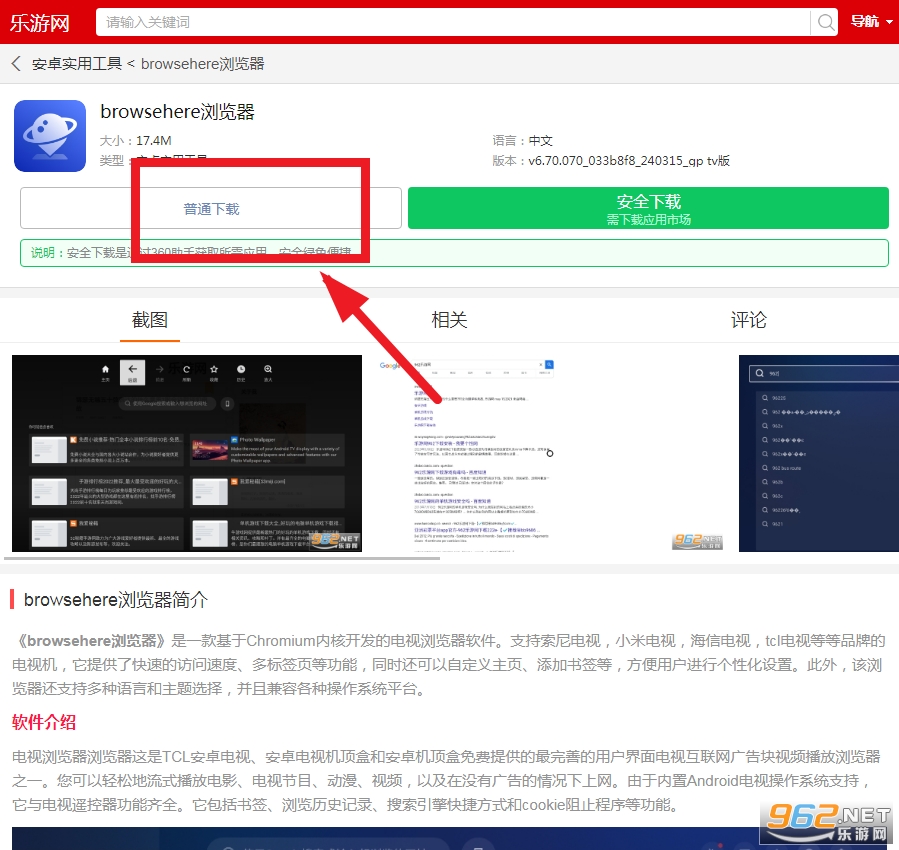Open the 安卓实用工具 breadcrumb link
The width and height of the screenshot is (899, 850).
(77, 64)
